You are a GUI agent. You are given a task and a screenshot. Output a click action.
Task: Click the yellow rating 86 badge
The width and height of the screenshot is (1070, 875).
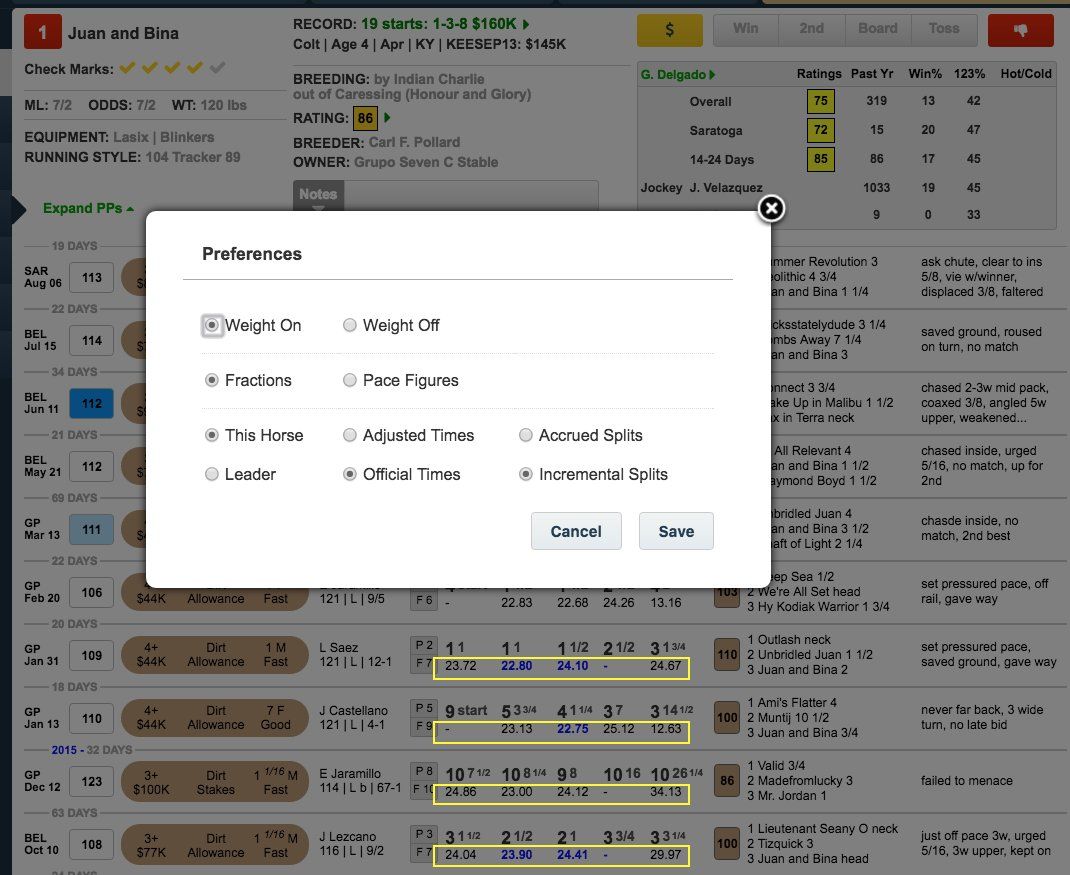pos(365,118)
